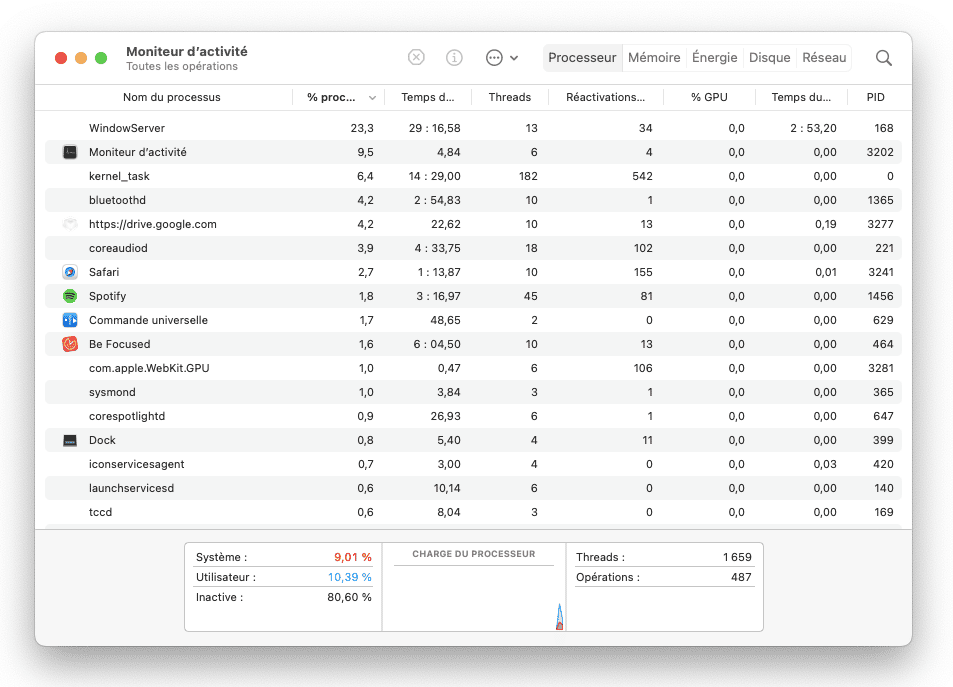Sort by the PID column header
Image resolution: width=953 pixels, height=687 pixels.
coord(875,97)
